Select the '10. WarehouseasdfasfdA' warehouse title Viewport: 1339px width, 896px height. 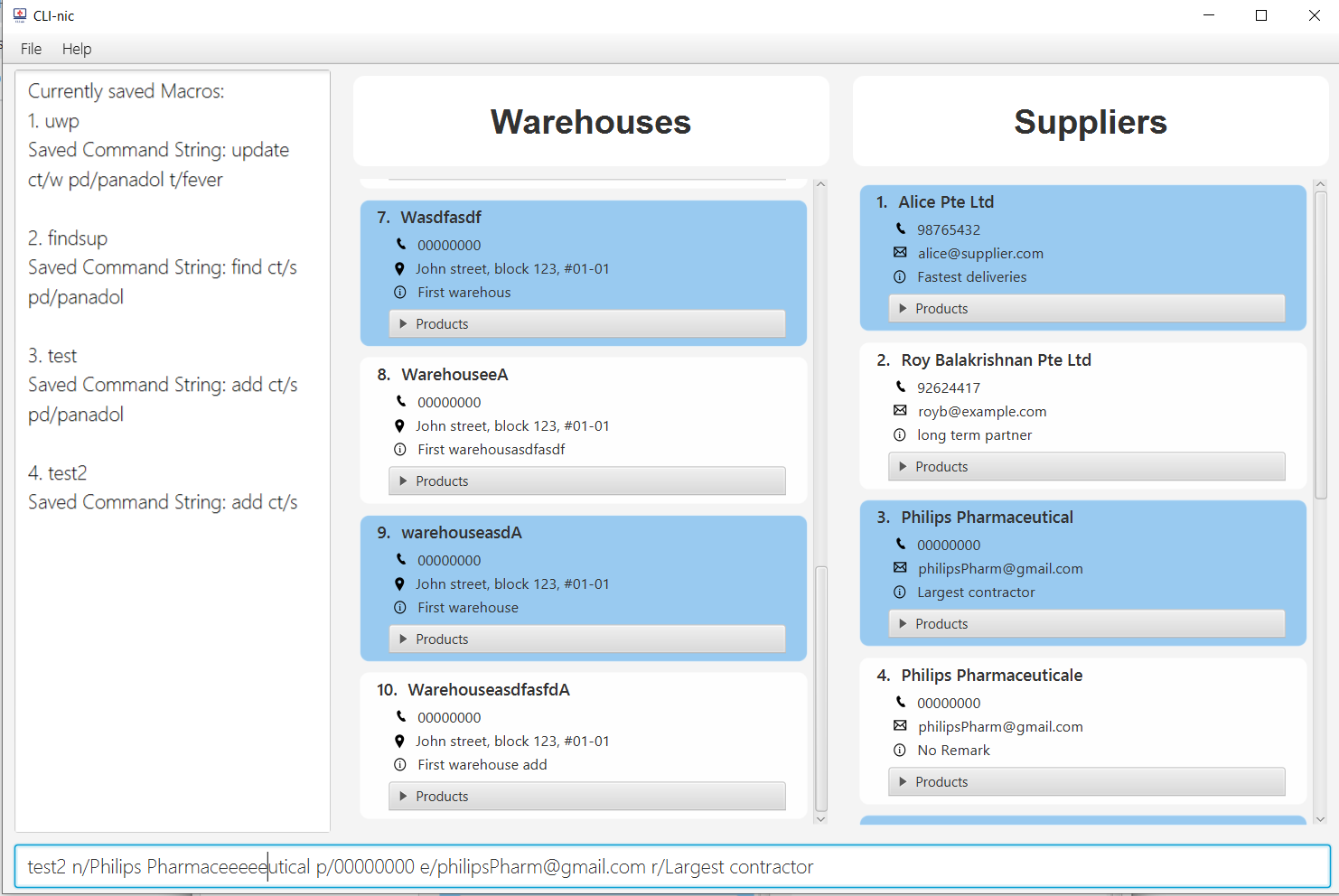click(473, 689)
